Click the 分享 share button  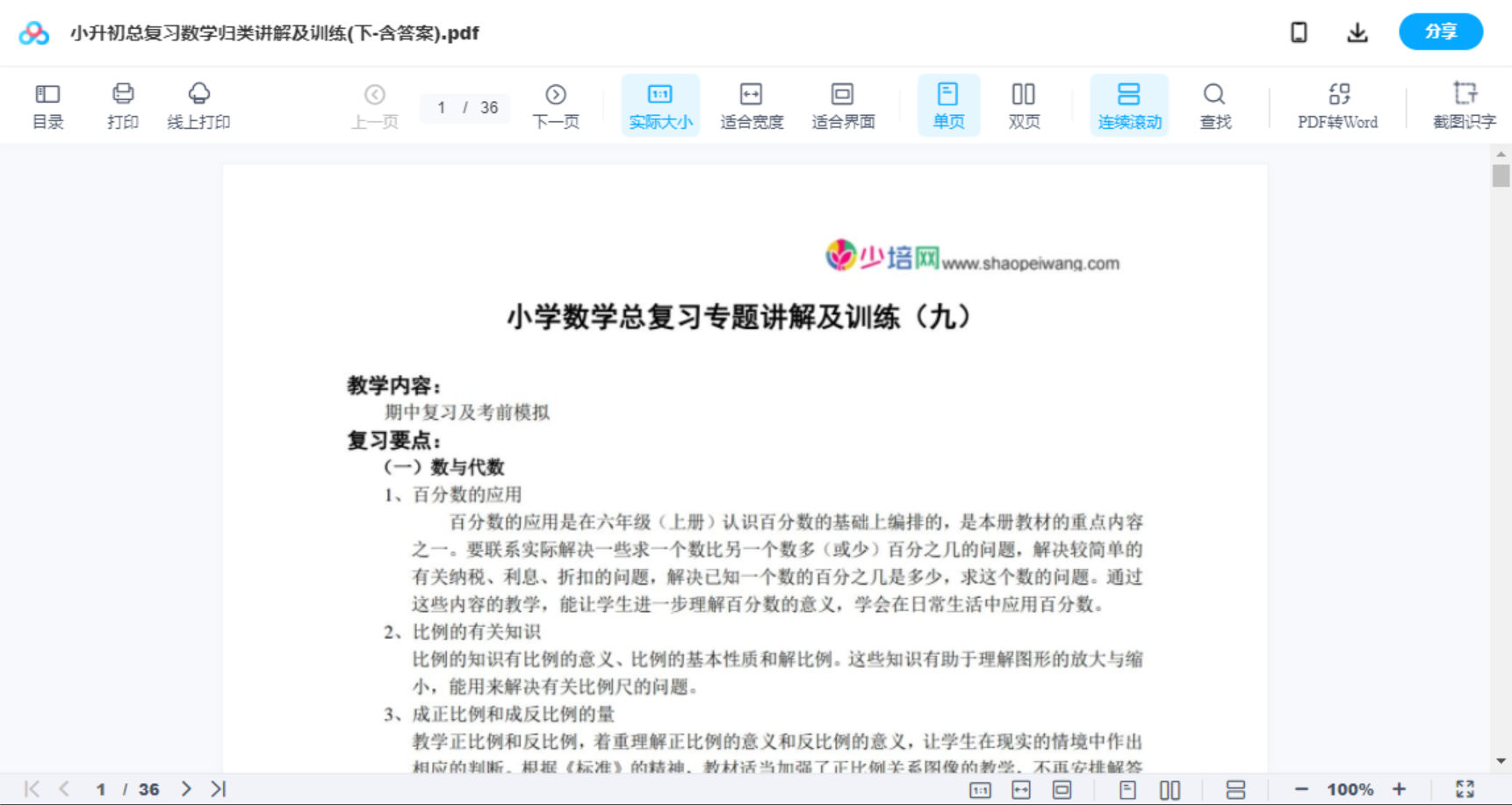(x=1441, y=32)
